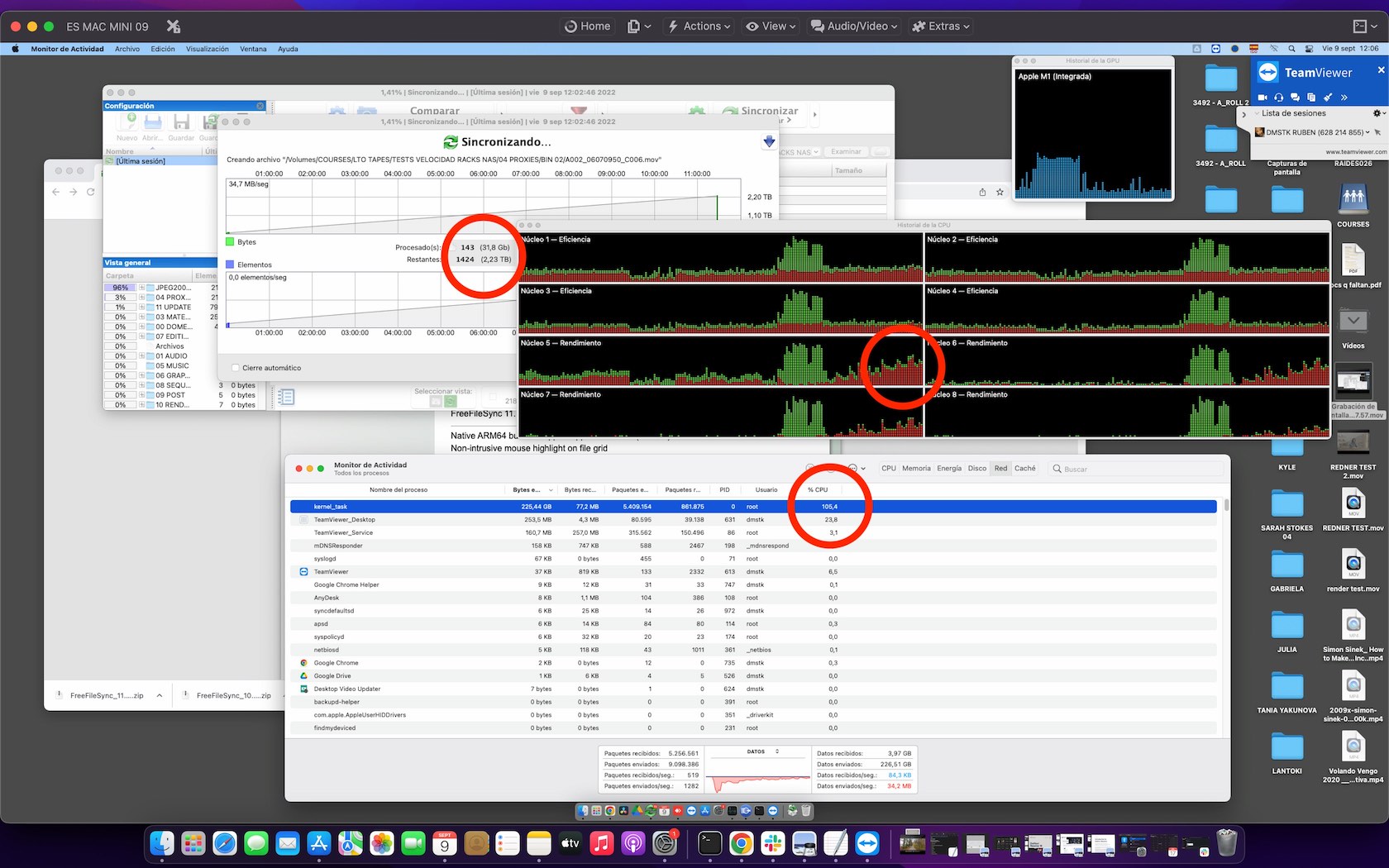Image resolution: width=1389 pixels, height=868 pixels.
Task: Open COURSES network drive on desktop
Action: pos(1353,205)
